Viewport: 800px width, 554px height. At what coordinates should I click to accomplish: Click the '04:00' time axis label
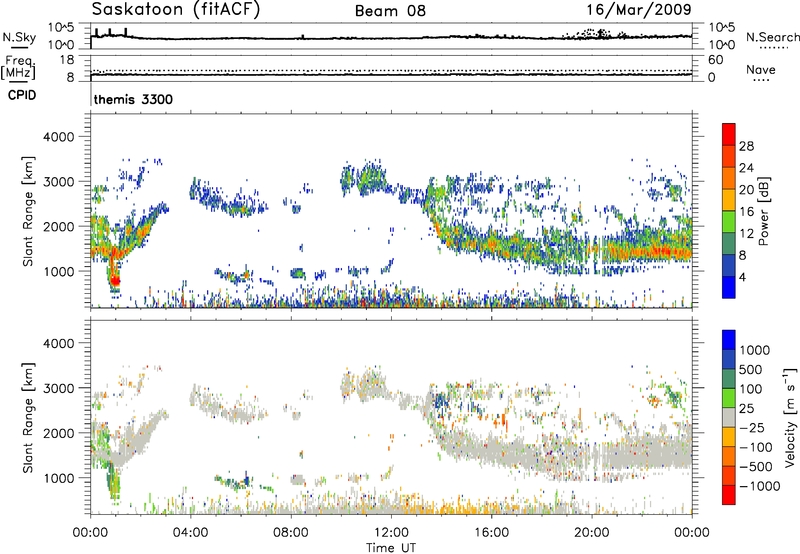click(x=190, y=533)
